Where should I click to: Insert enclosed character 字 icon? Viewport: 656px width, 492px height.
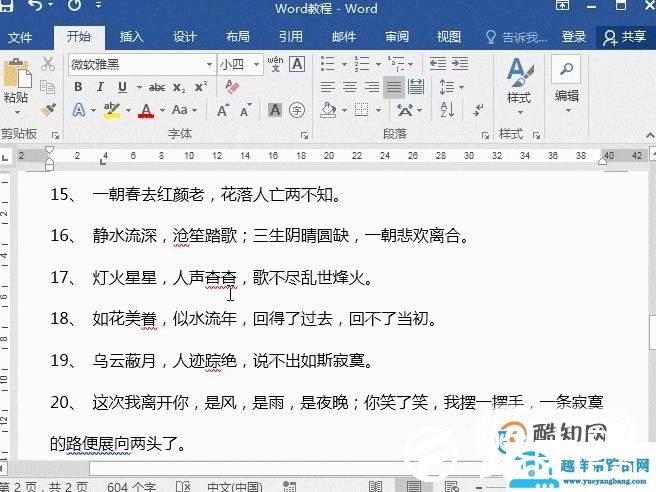[297, 110]
